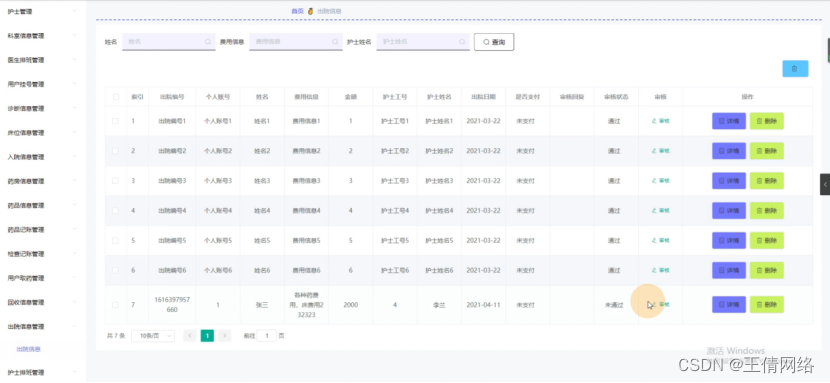
Task: Open 科室信息管理 in sidebar menu
Action: pos(42,36)
